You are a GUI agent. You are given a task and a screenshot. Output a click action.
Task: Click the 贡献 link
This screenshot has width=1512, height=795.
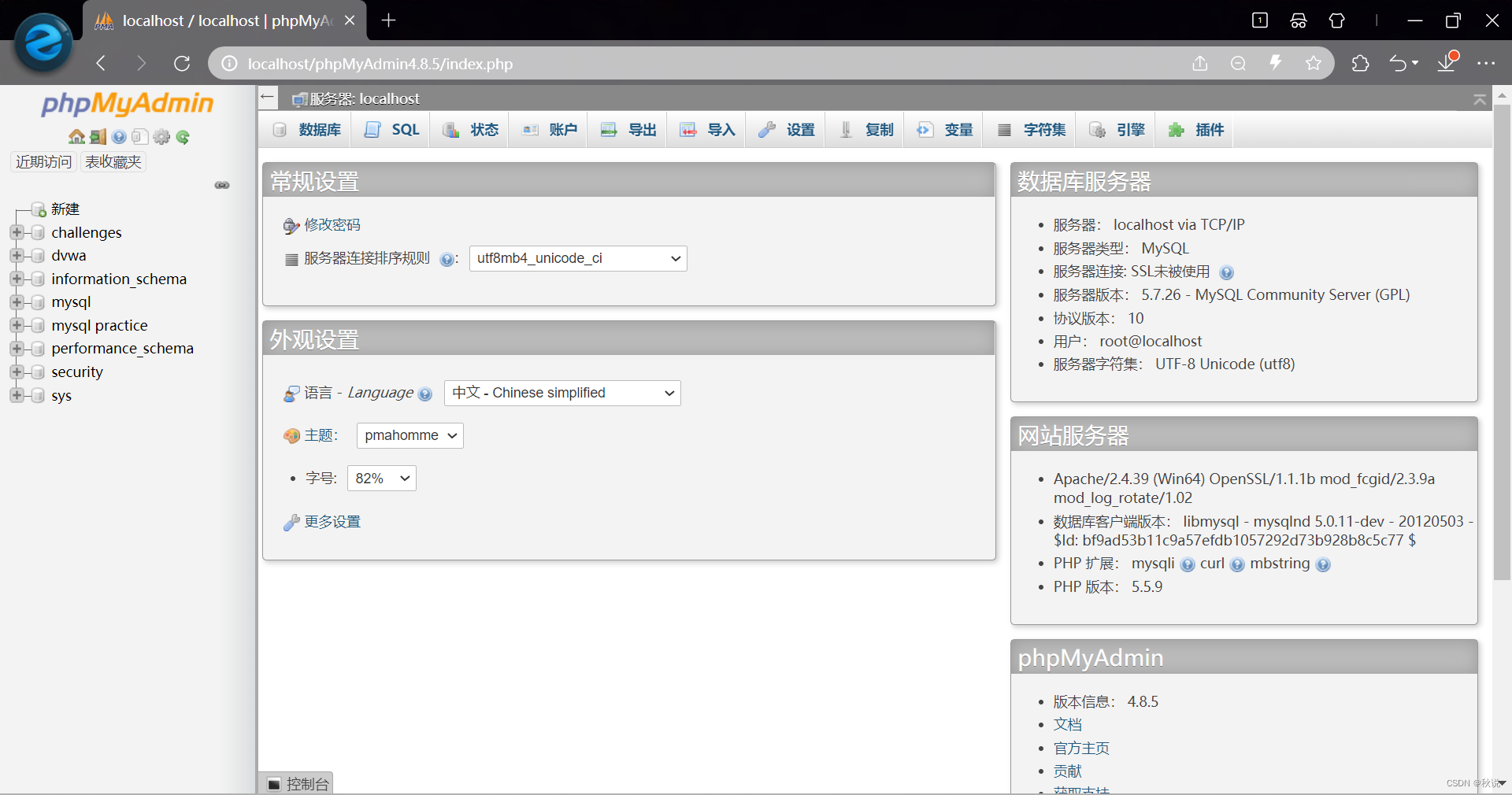pyautogui.click(x=1068, y=771)
